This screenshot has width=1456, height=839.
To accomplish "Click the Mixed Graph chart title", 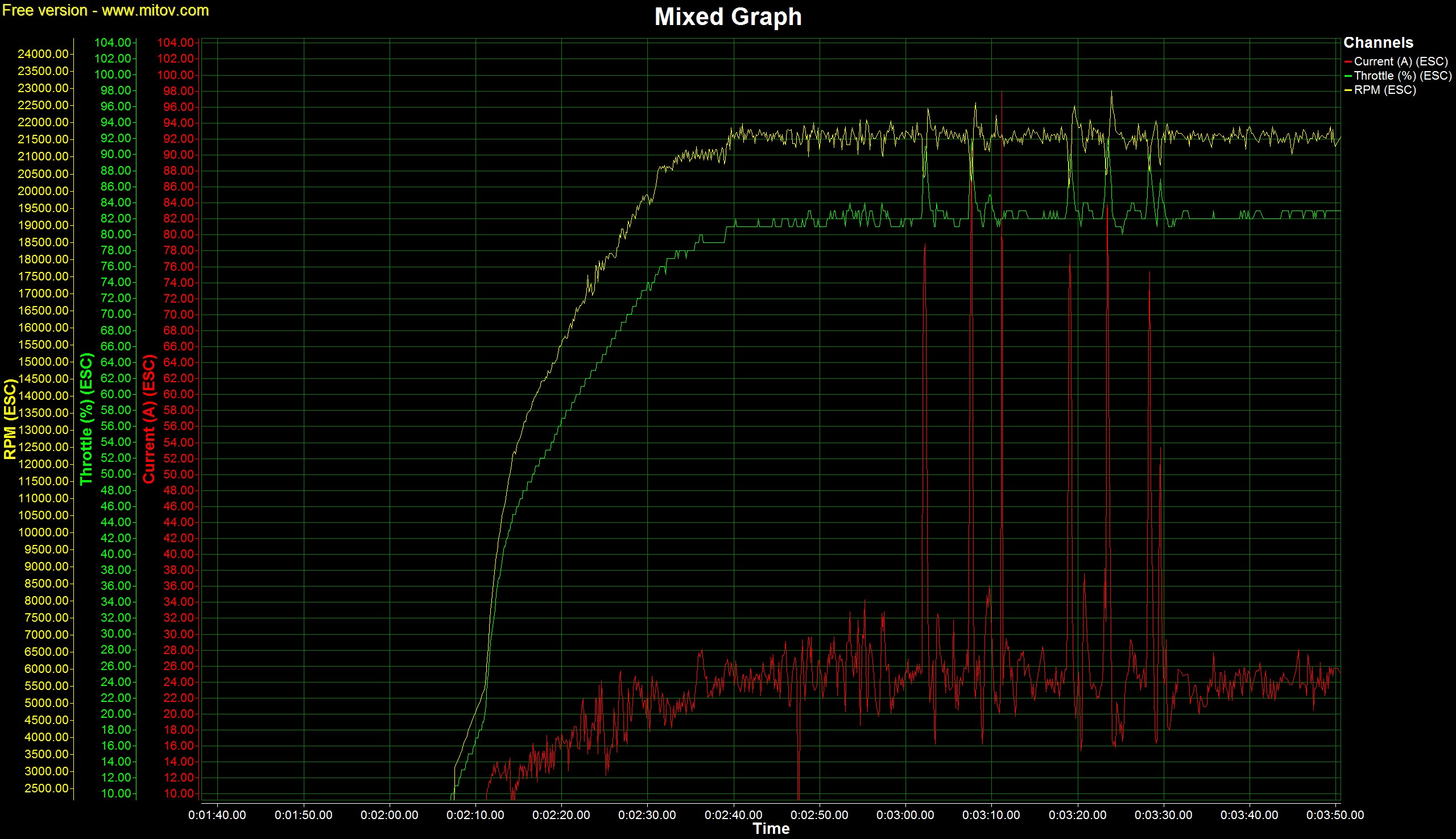I will 727,16.
